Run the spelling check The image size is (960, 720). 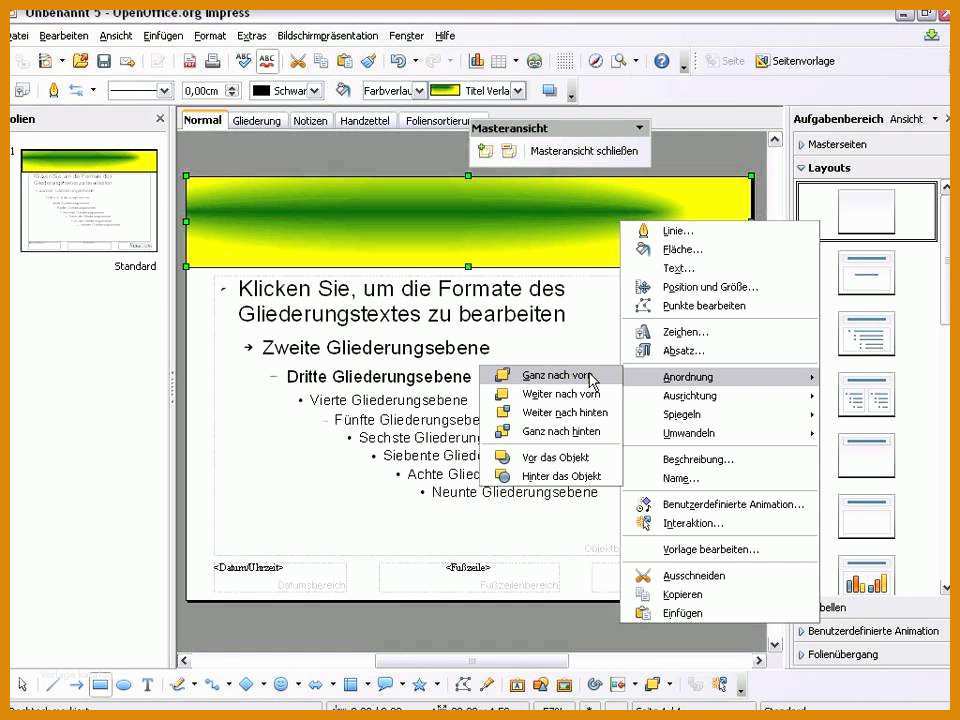tap(243, 61)
